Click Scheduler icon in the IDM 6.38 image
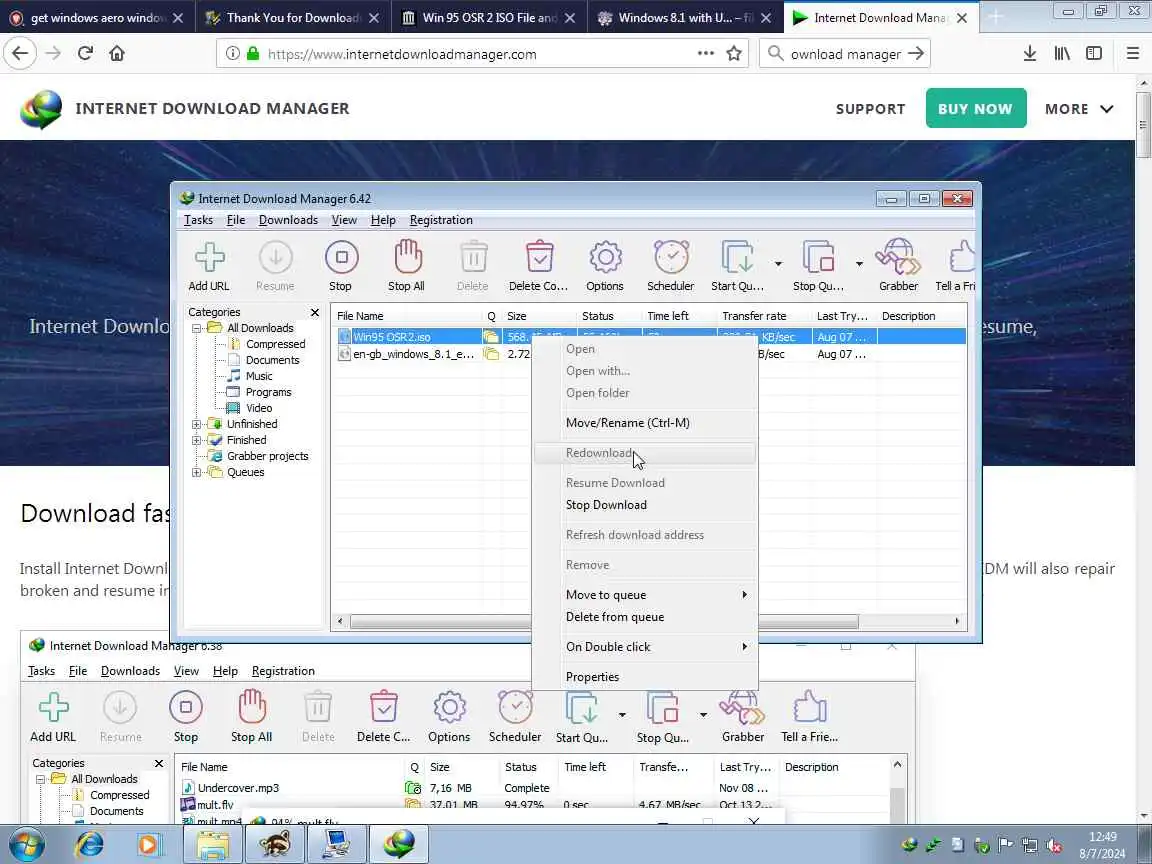Viewport: 1152px width, 864px height. [x=515, y=708]
